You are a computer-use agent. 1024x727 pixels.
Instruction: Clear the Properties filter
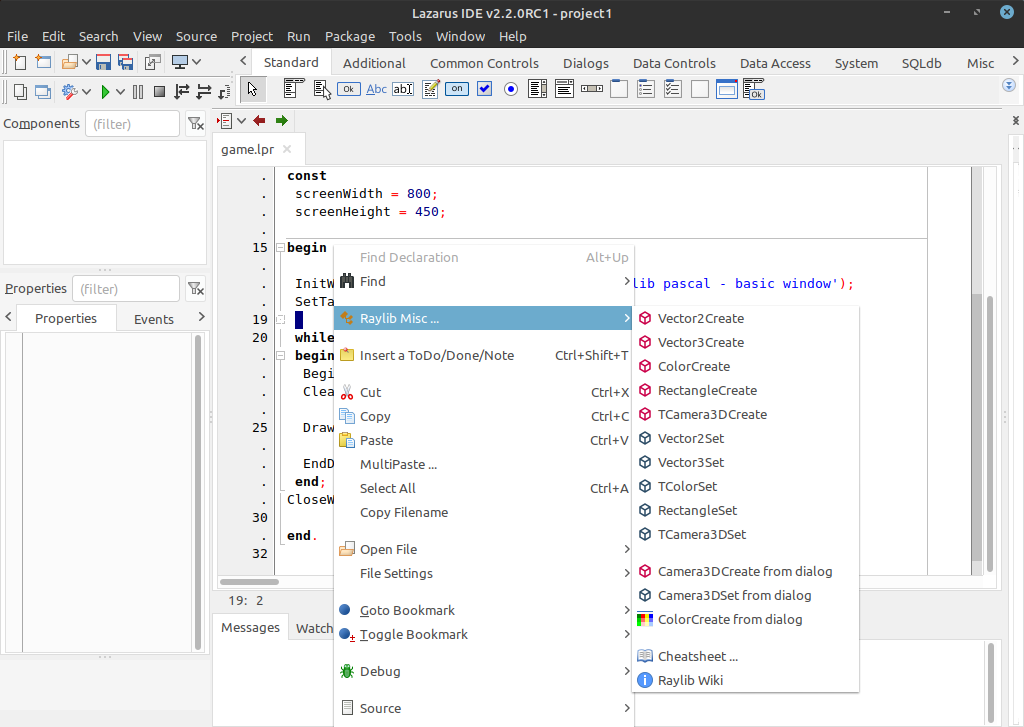195,289
